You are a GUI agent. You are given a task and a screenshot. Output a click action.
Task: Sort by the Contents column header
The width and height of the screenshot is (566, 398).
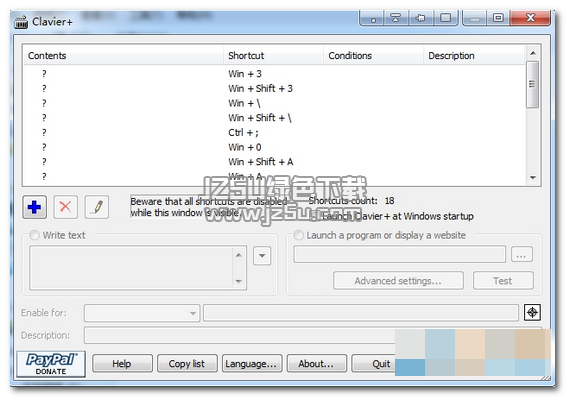123,56
